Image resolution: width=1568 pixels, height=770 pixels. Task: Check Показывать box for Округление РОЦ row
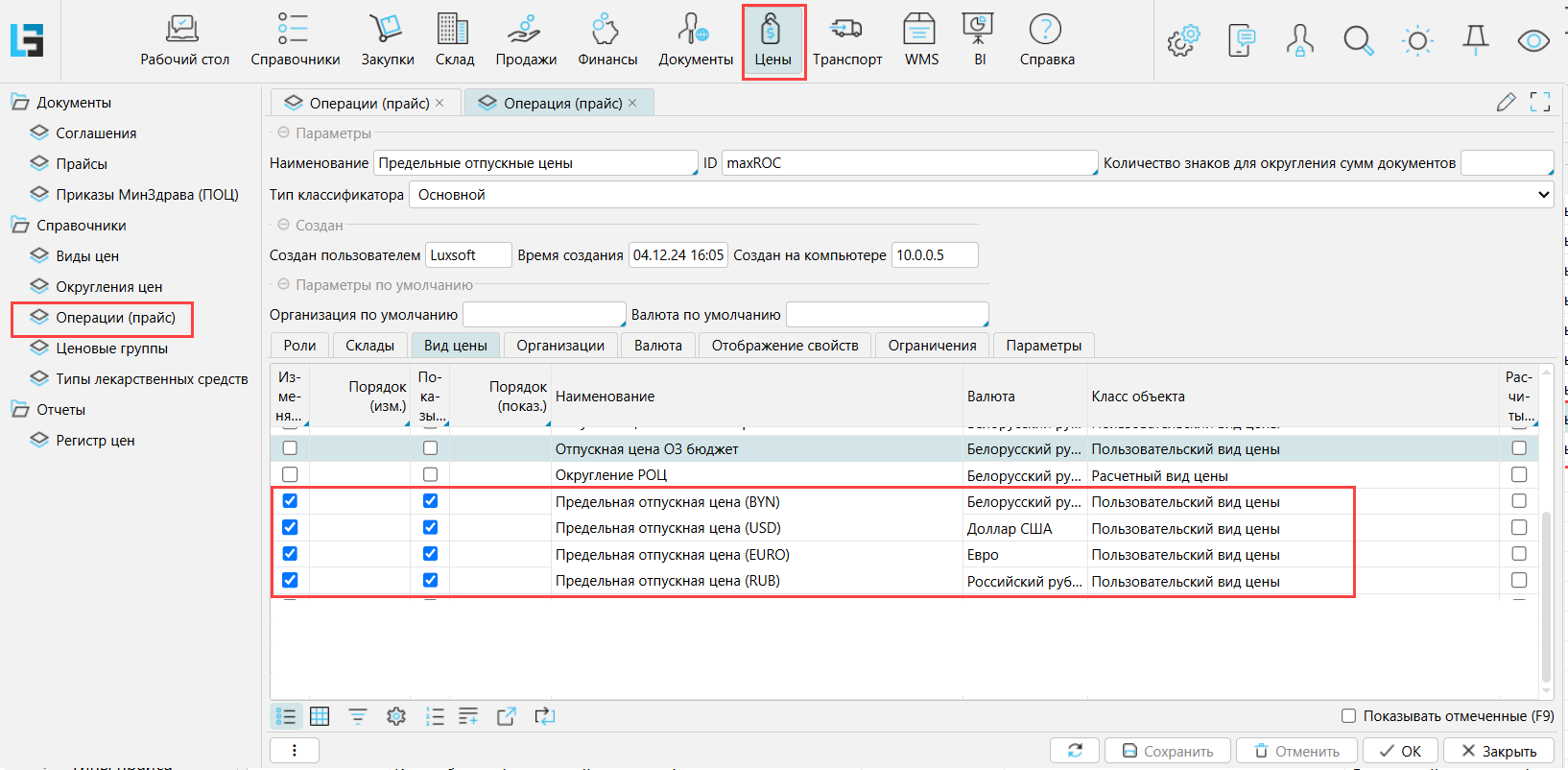[430, 474]
